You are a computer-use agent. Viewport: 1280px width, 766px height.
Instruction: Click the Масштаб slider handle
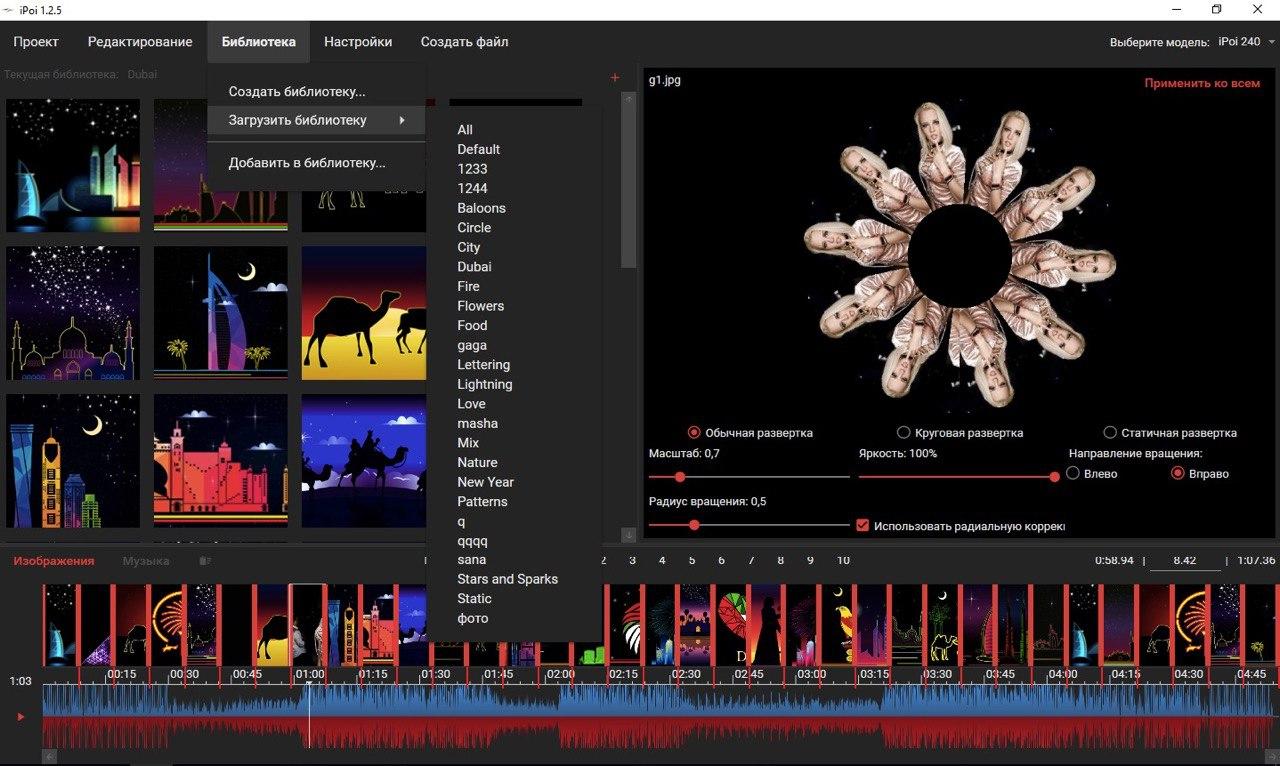pos(680,477)
